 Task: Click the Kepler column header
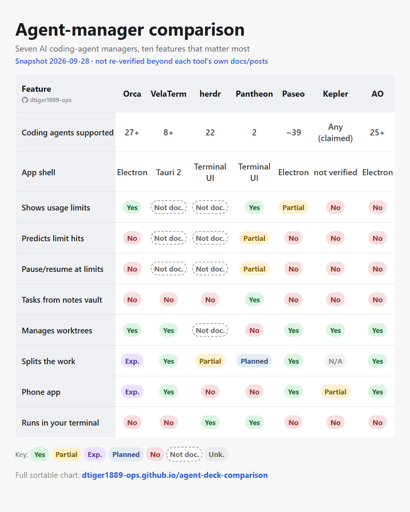335,94
